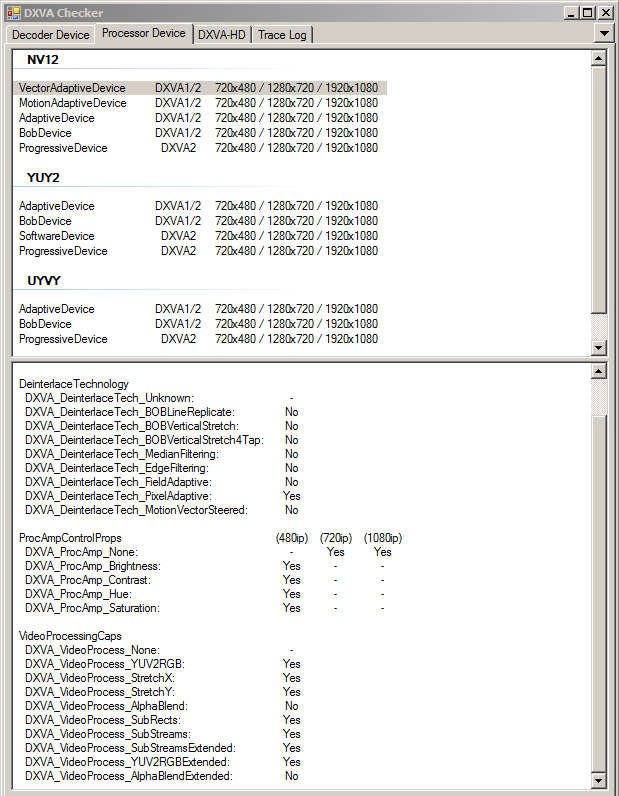Click DXVA_ProcAmp_None entry

[81, 552]
